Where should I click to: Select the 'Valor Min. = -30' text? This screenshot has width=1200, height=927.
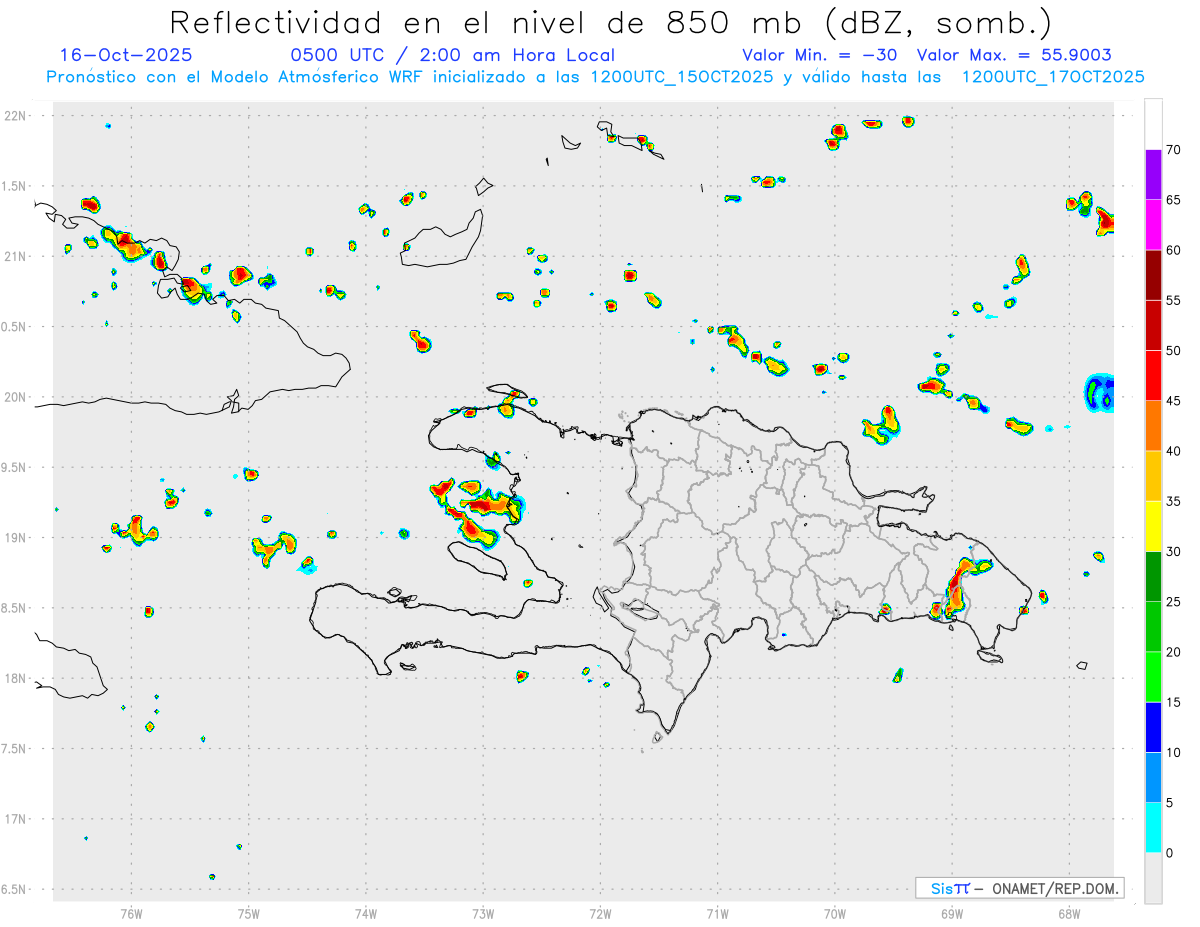(821, 55)
